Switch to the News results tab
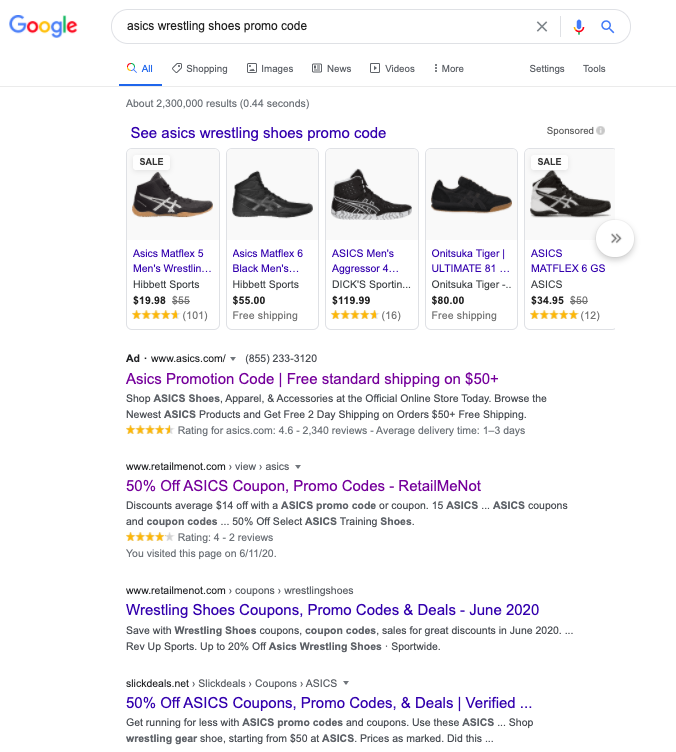676x752 pixels. (332, 69)
